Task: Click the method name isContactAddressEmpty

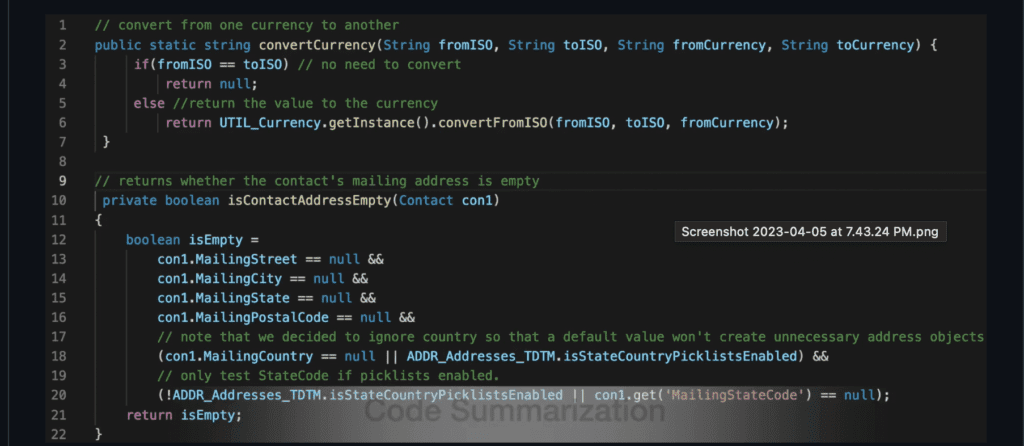Action: point(308,200)
